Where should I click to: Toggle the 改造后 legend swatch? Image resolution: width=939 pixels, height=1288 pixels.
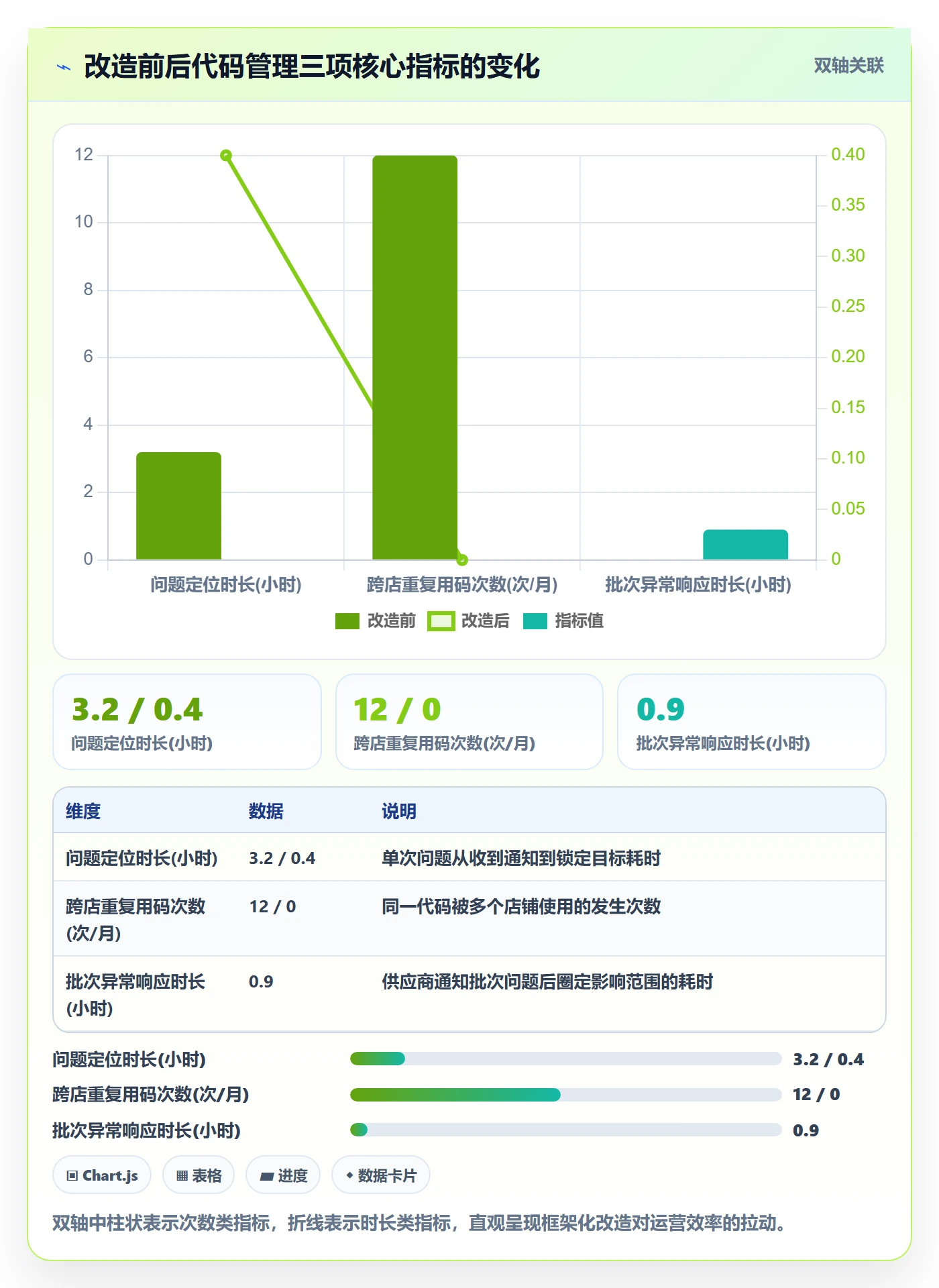point(441,621)
